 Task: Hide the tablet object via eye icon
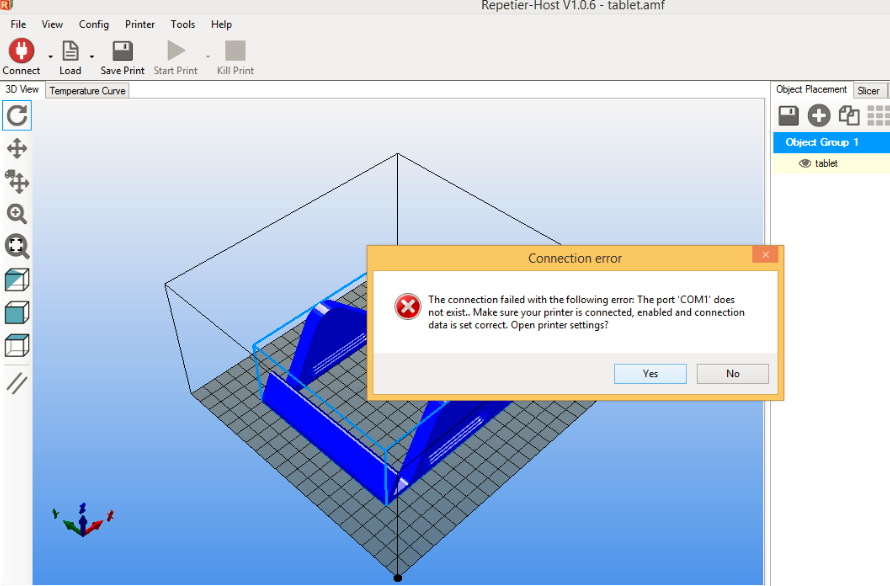805,163
